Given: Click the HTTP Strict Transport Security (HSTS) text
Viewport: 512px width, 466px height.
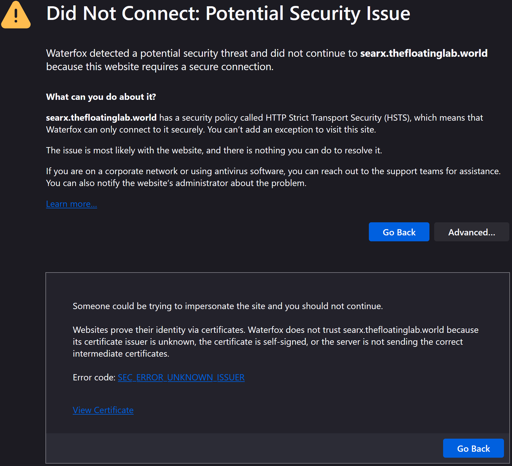Looking at the screenshot, I should [x=338, y=118].
